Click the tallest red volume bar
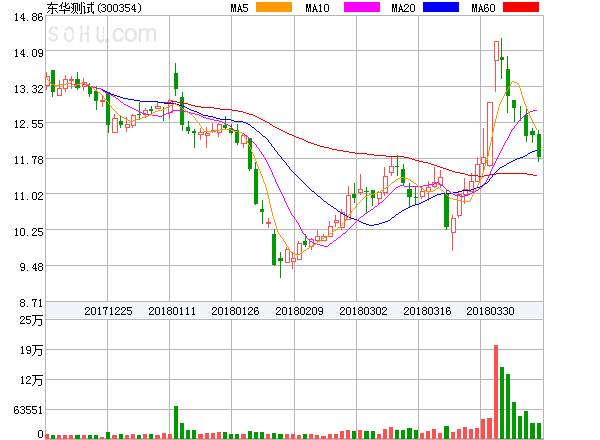Viewport: 600px width, 440px height. [496, 392]
